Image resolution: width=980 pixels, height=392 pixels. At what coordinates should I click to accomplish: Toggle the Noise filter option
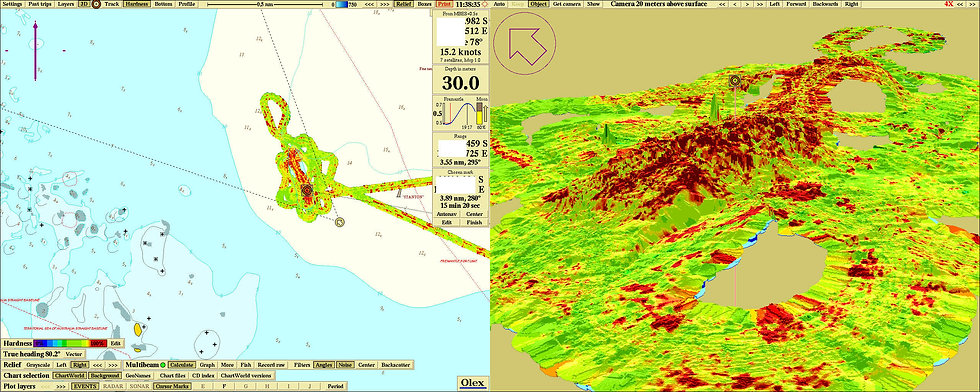345,364
